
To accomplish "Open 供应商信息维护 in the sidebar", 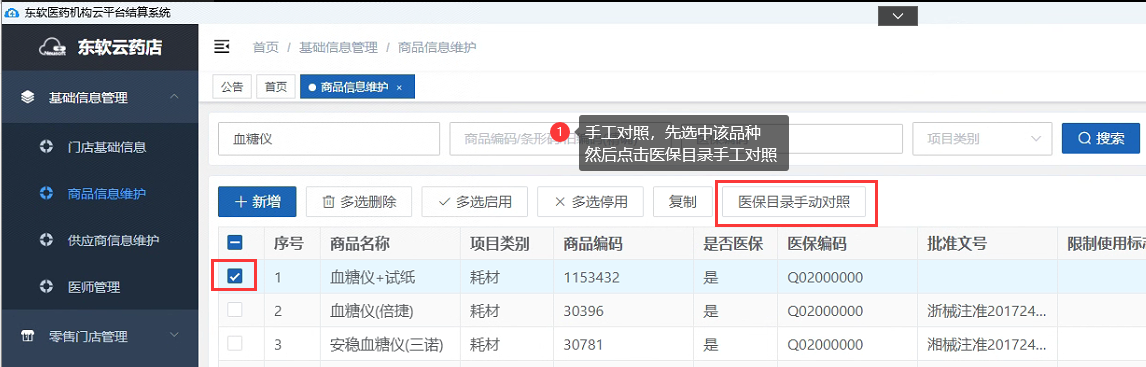I will point(113,240).
